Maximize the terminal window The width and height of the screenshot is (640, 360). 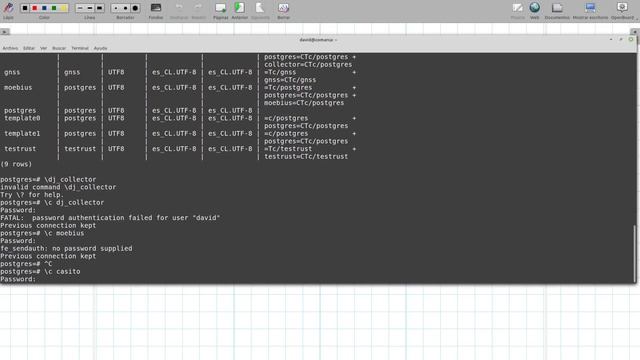click(x=621, y=40)
